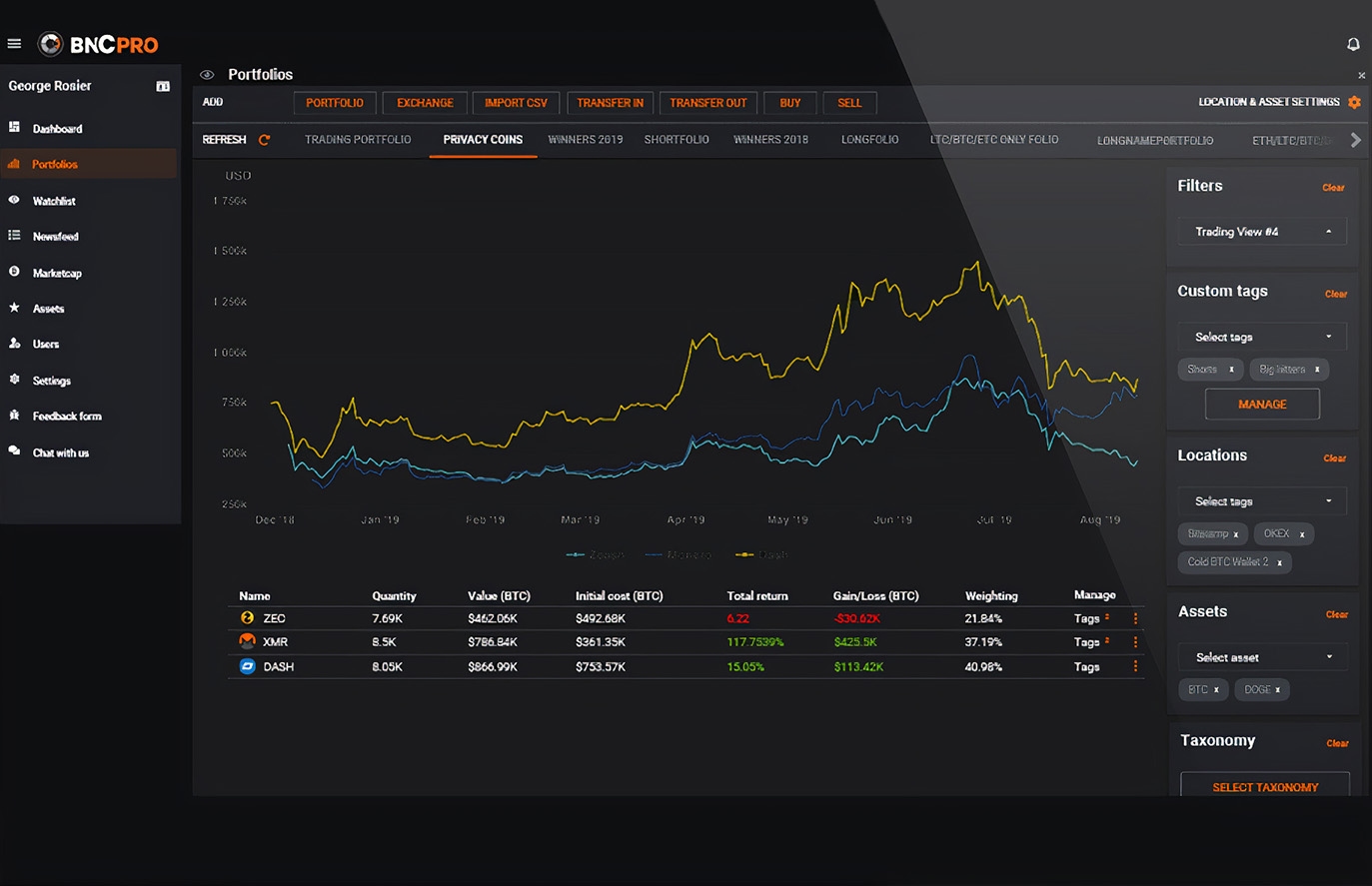Open the Shortfolio tab
The width and height of the screenshot is (1372, 886).
[x=677, y=140]
